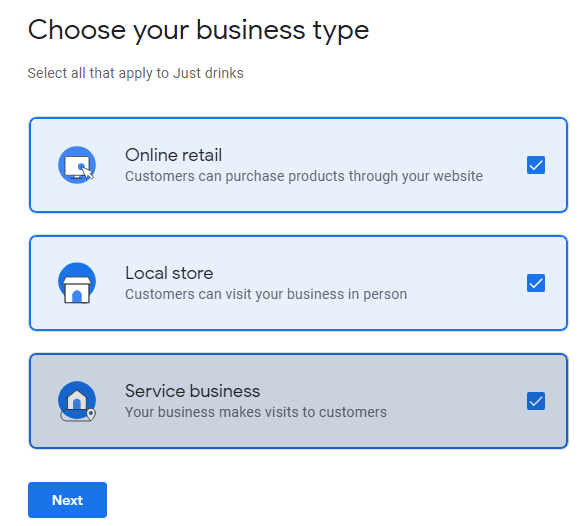Select the Online retail title text

pyautogui.click(x=174, y=155)
